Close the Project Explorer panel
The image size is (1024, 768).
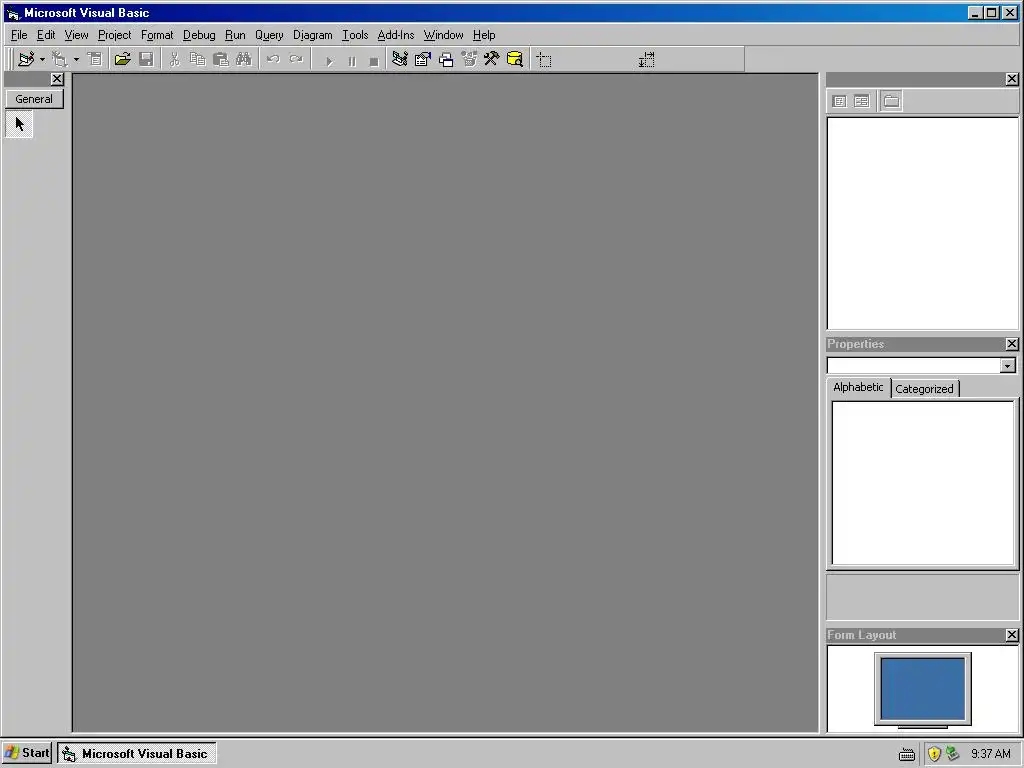(1012, 79)
